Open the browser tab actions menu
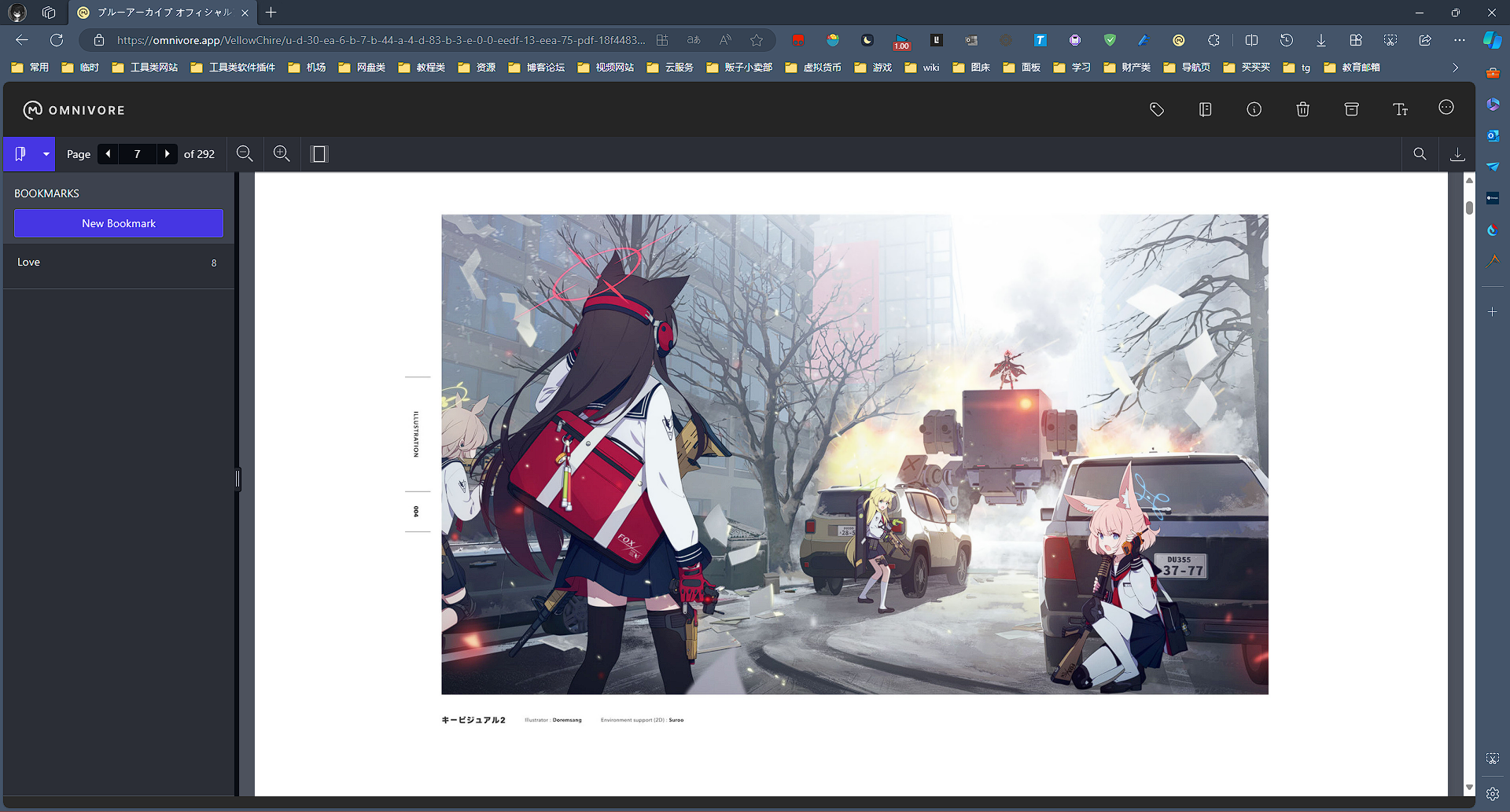 [x=49, y=13]
